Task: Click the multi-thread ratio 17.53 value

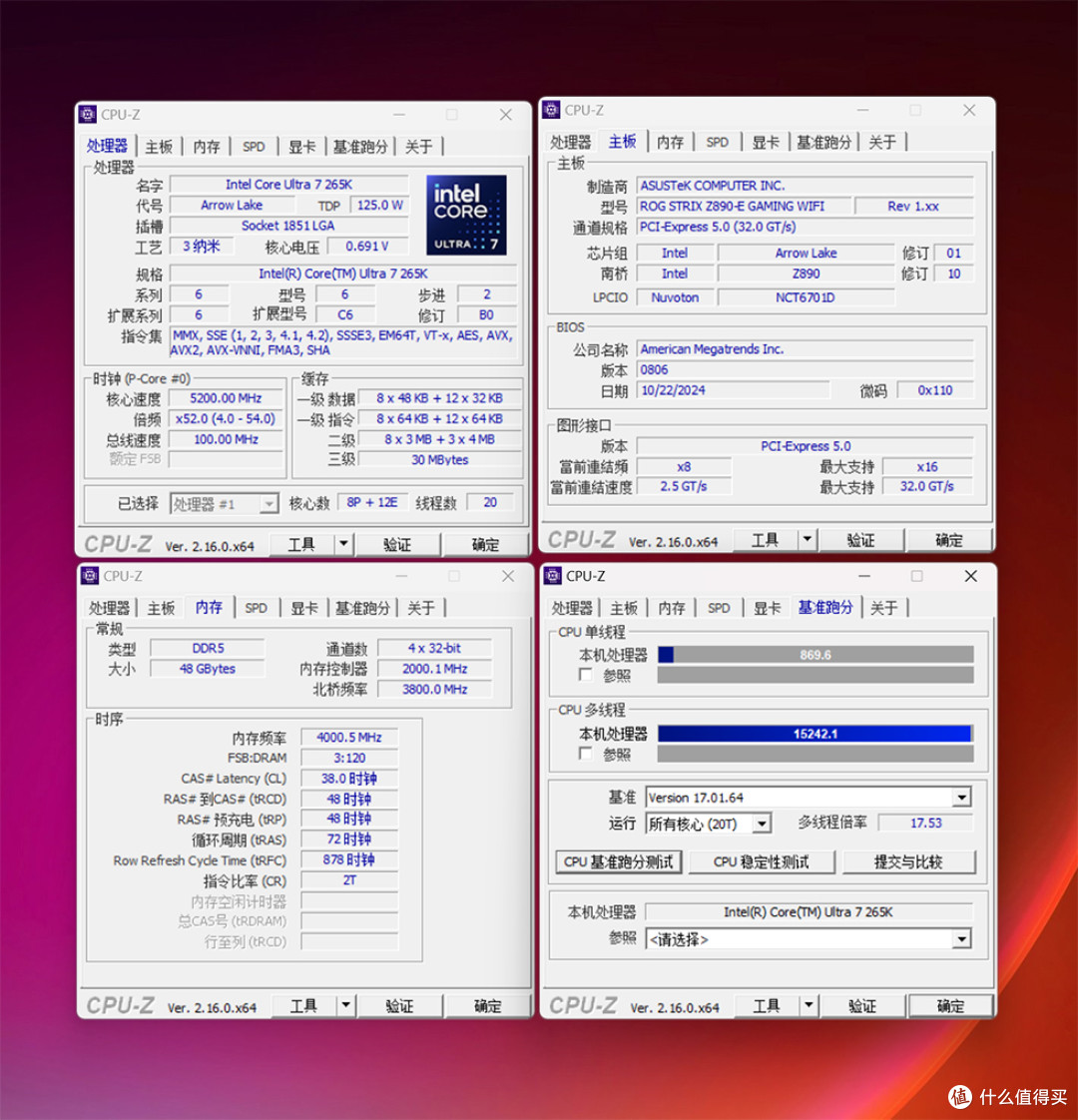Action: pos(926,823)
